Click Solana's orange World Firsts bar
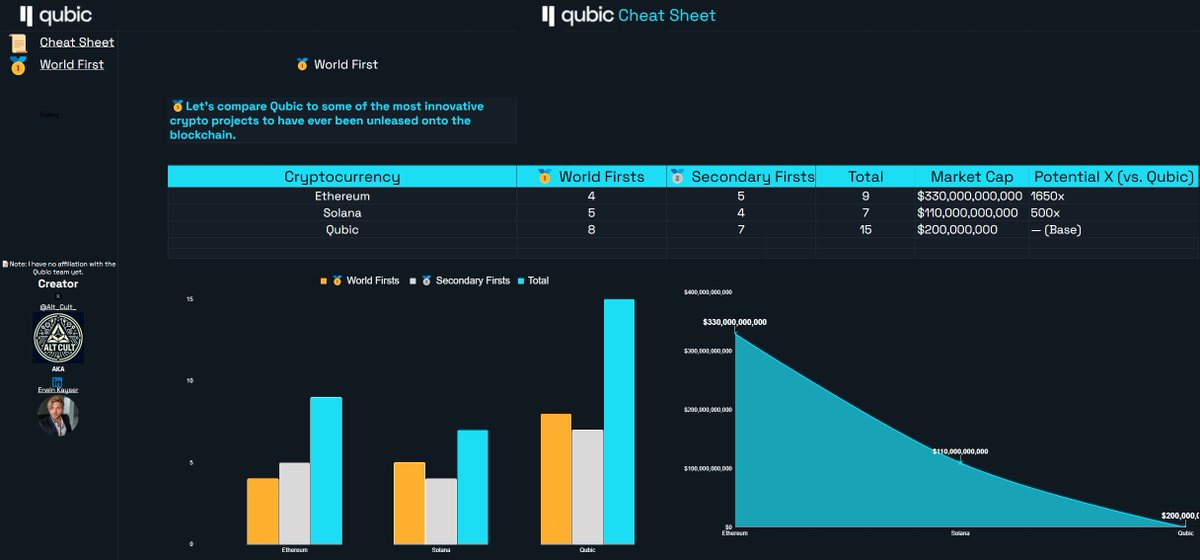Image resolution: width=1200 pixels, height=560 pixels. [x=409, y=503]
